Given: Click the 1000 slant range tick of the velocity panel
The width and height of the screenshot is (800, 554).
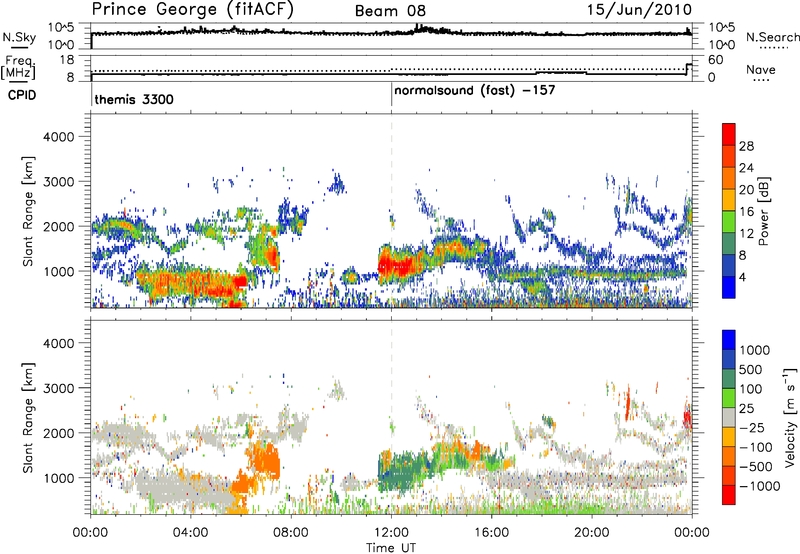Looking at the screenshot, I should (59, 478).
